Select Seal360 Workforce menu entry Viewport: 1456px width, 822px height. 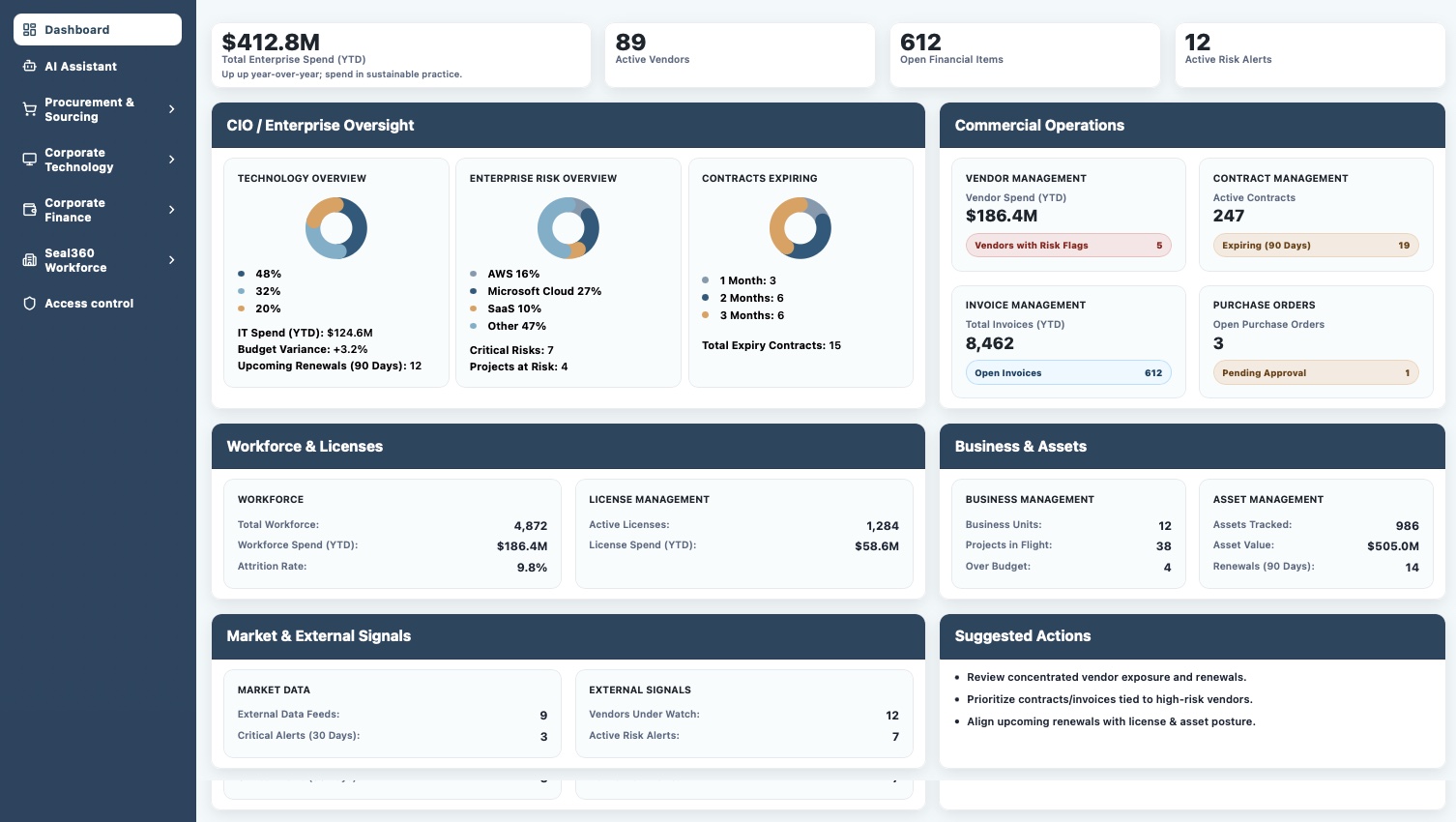(x=98, y=260)
